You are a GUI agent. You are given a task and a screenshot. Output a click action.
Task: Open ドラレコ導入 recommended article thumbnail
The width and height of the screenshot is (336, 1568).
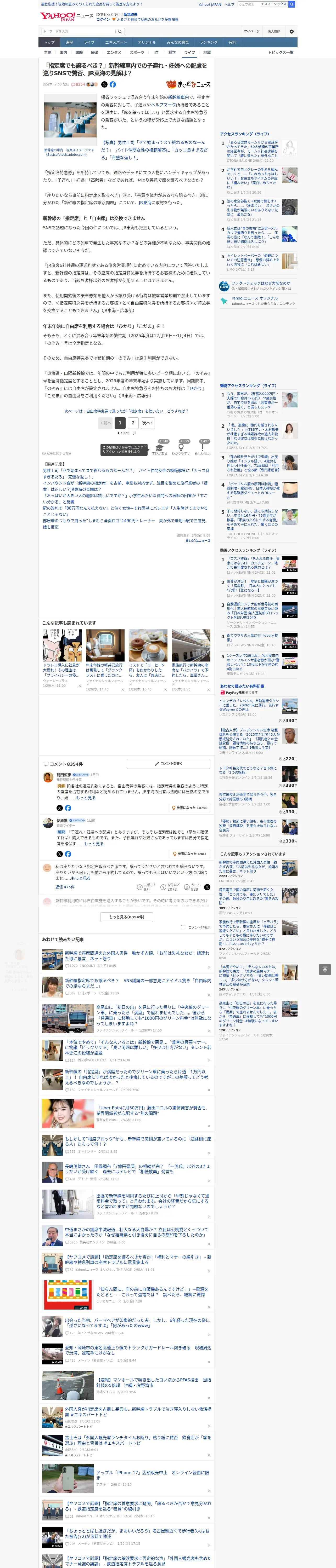[x=62, y=645]
